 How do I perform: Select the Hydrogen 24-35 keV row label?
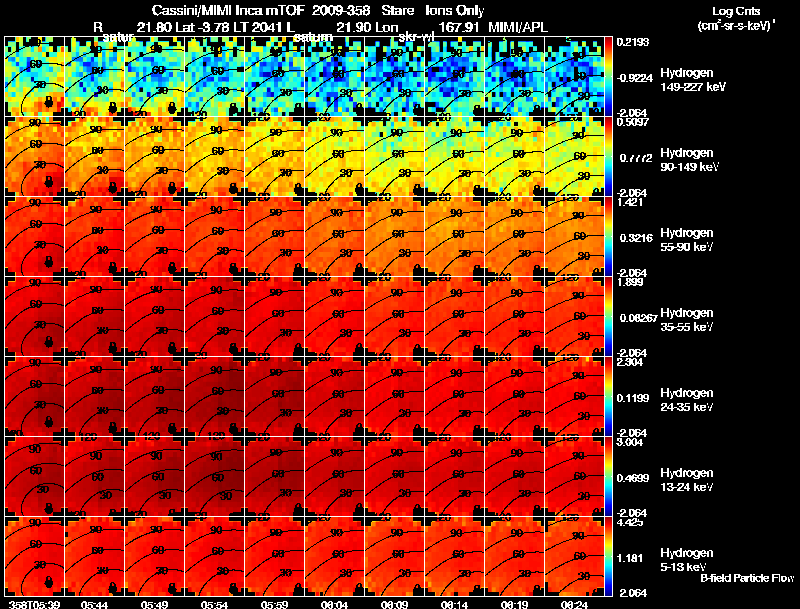687,400
